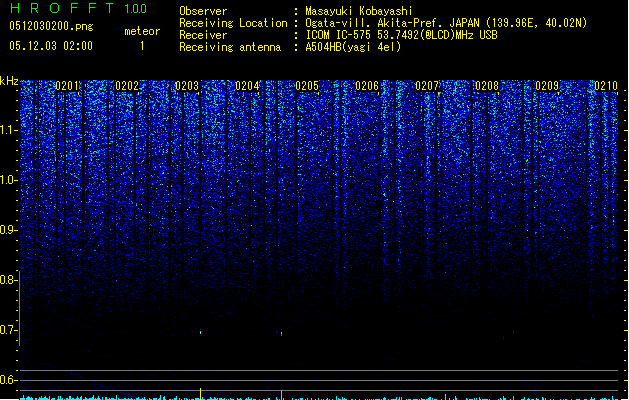
Task: Click the meteor count value 1
Action: pos(142,46)
